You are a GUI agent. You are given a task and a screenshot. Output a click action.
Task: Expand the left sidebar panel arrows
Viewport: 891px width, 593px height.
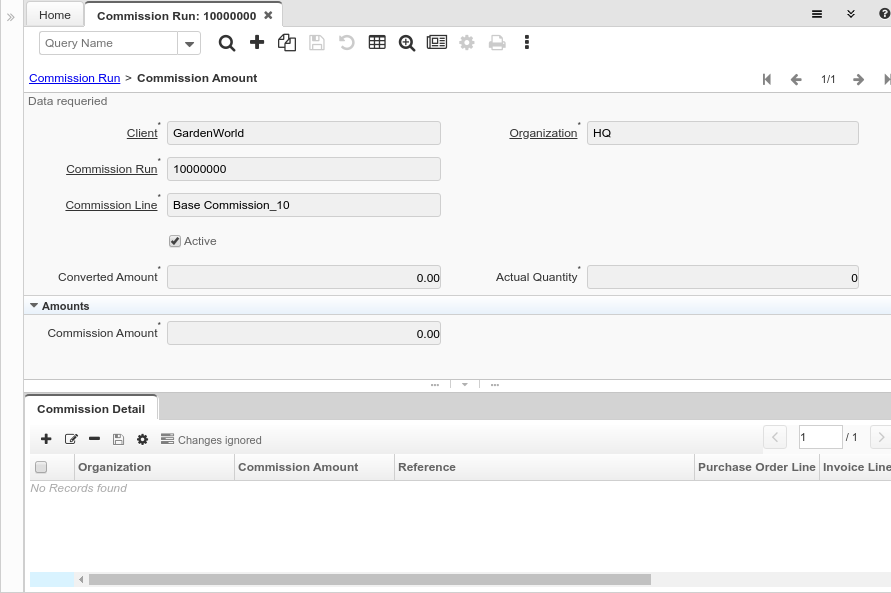point(11,17)
